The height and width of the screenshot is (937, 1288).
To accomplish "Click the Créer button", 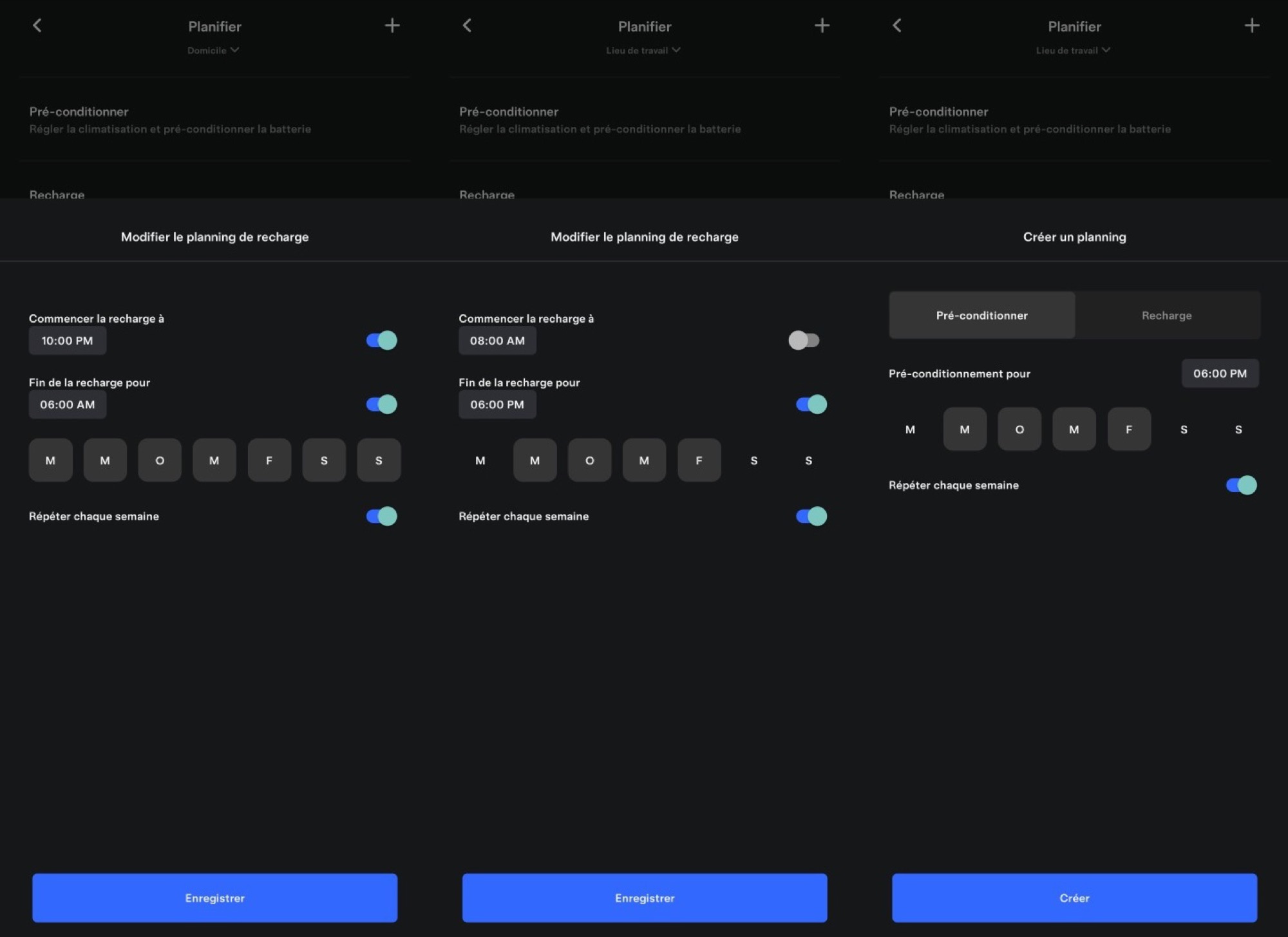I will [1075, 898].
